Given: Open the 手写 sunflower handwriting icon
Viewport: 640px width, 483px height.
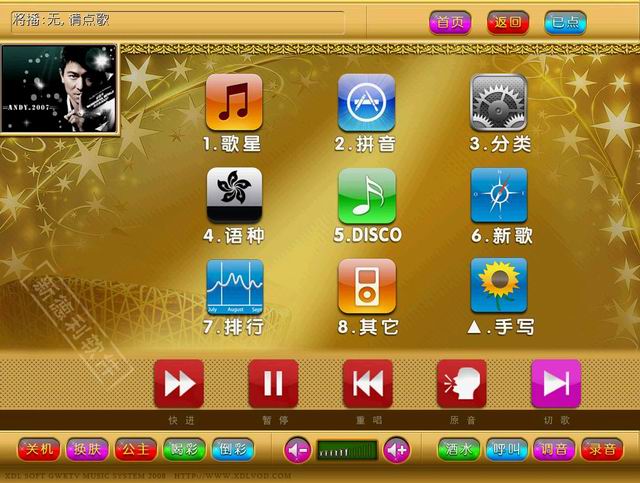Looking at the screenshot, I should pyautogui.click(x=499, y=285).
